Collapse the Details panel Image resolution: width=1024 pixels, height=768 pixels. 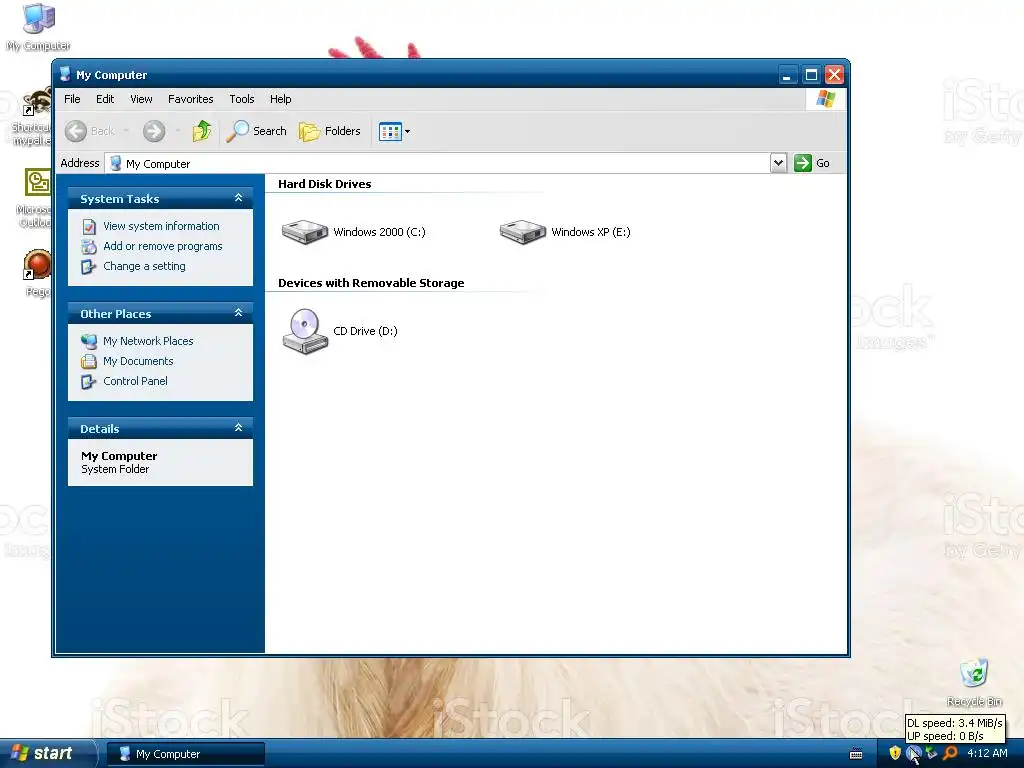tap(238, 428)
